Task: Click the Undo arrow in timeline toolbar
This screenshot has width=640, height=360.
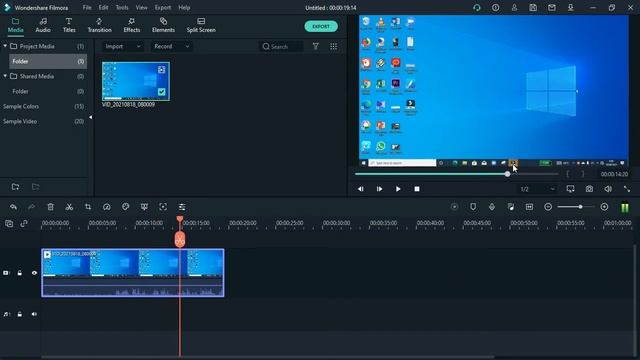Action: tap(13, 207)
